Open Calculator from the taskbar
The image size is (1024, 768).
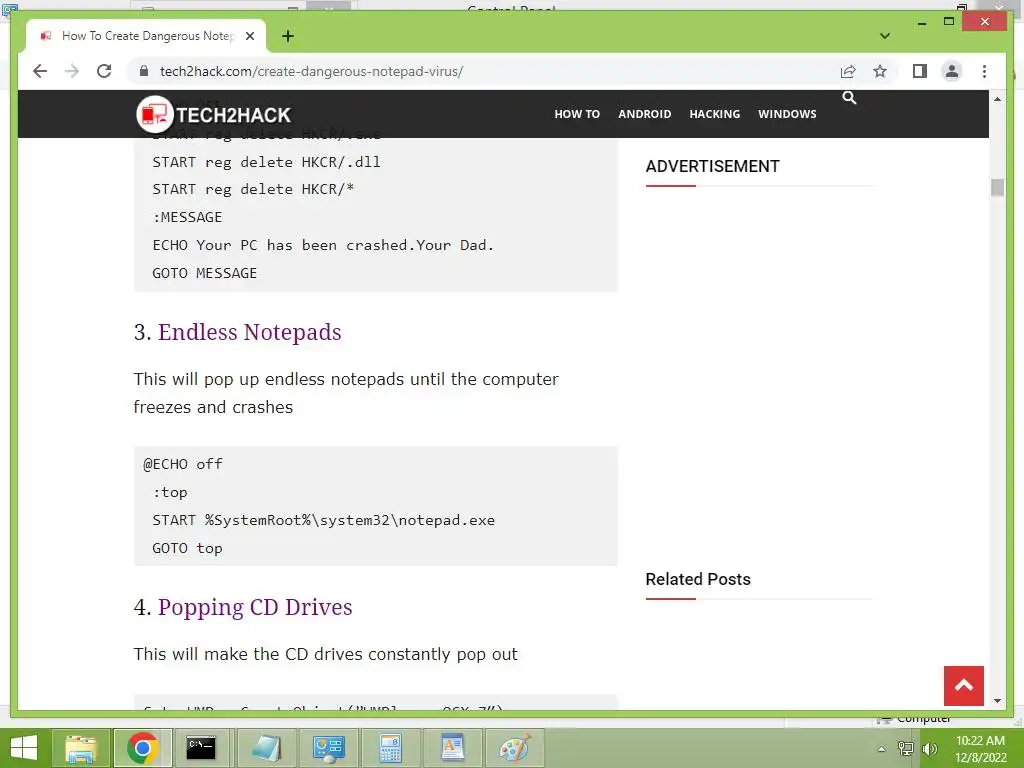click(390, 748)
